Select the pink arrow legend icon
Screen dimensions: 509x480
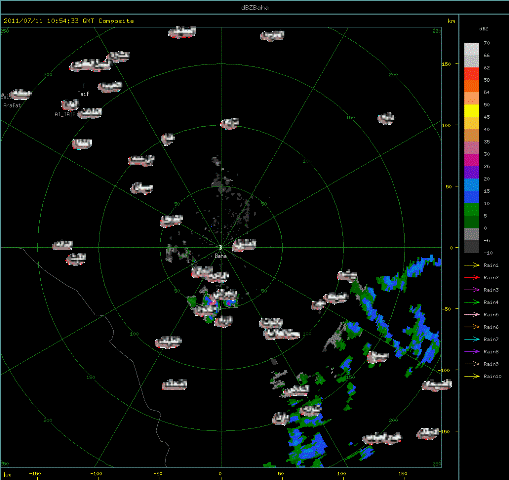[x=472, y=315]
